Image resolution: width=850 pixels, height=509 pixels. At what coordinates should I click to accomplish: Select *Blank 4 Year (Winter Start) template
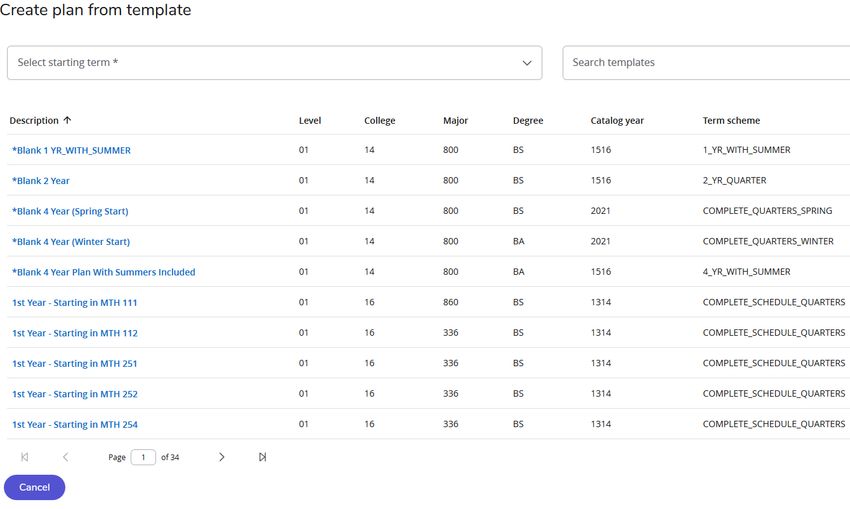tap(71, 242)
